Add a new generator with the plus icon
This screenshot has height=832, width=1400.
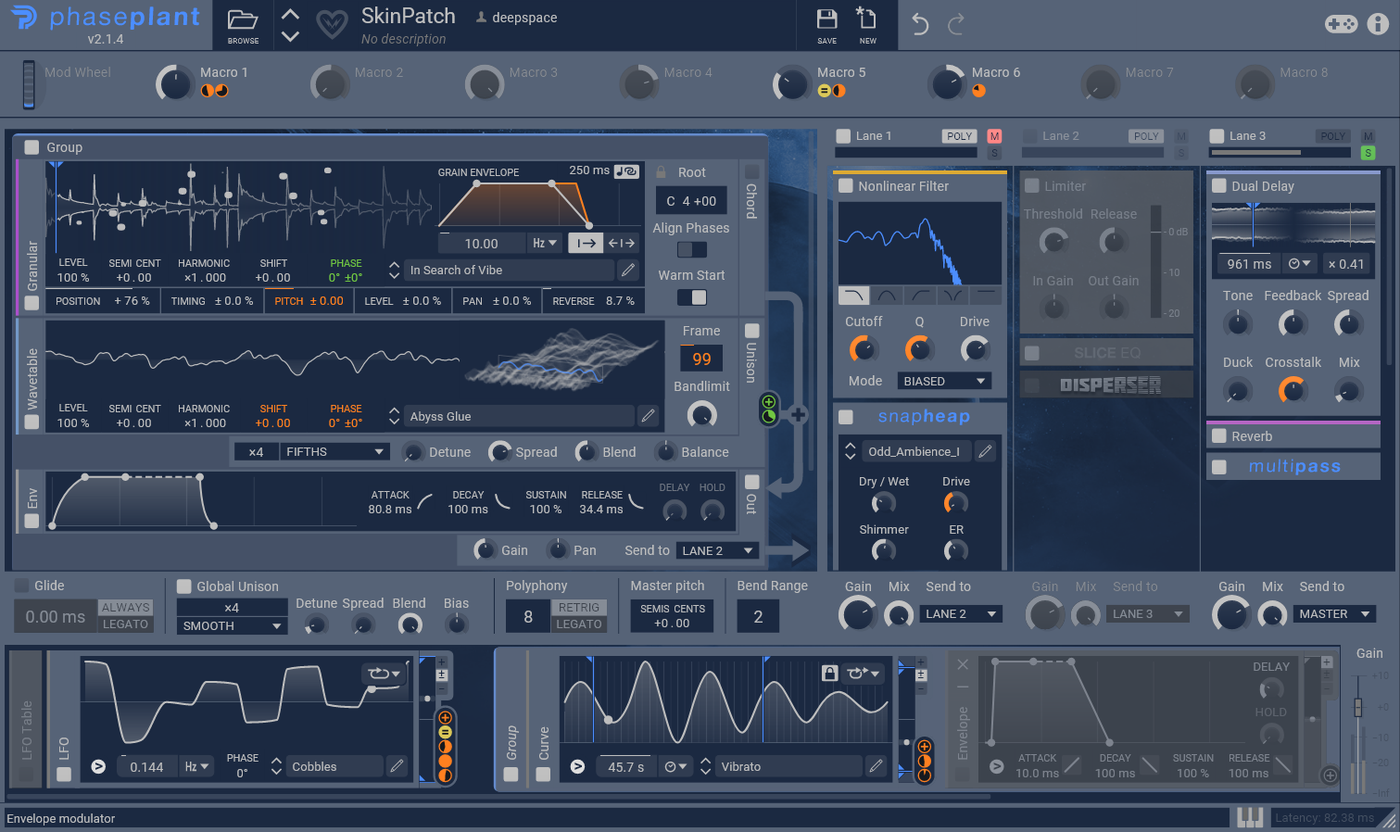coord(799,415)
